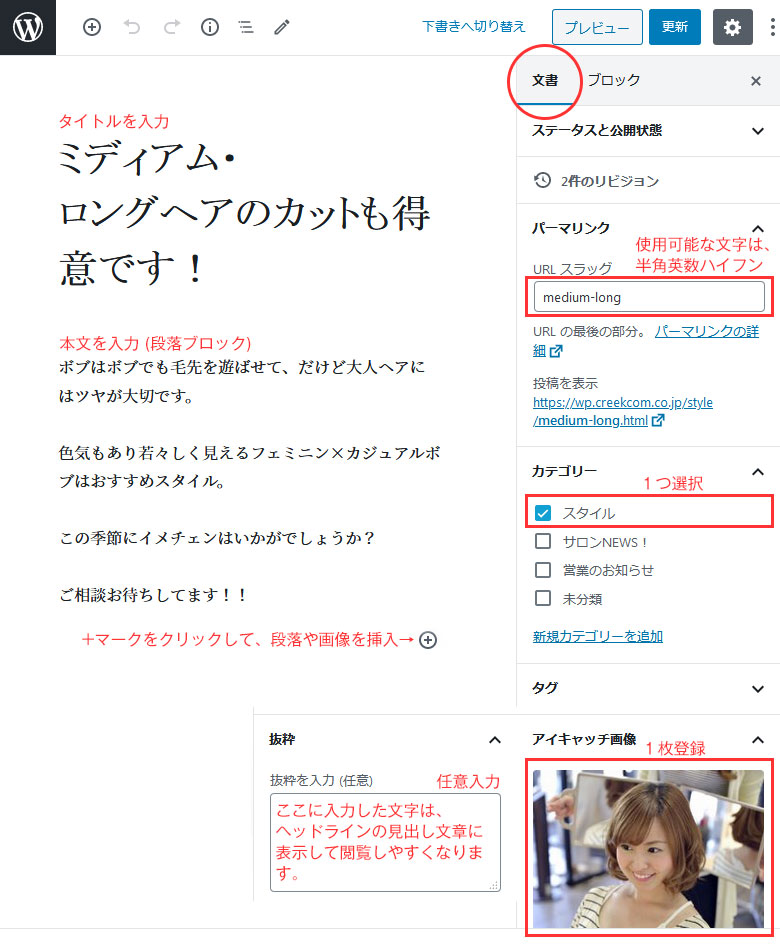Image resolution: width=780 pixels, height=952 pixels.
Task: Expand the タグ panel
Action: coord(648,688)
